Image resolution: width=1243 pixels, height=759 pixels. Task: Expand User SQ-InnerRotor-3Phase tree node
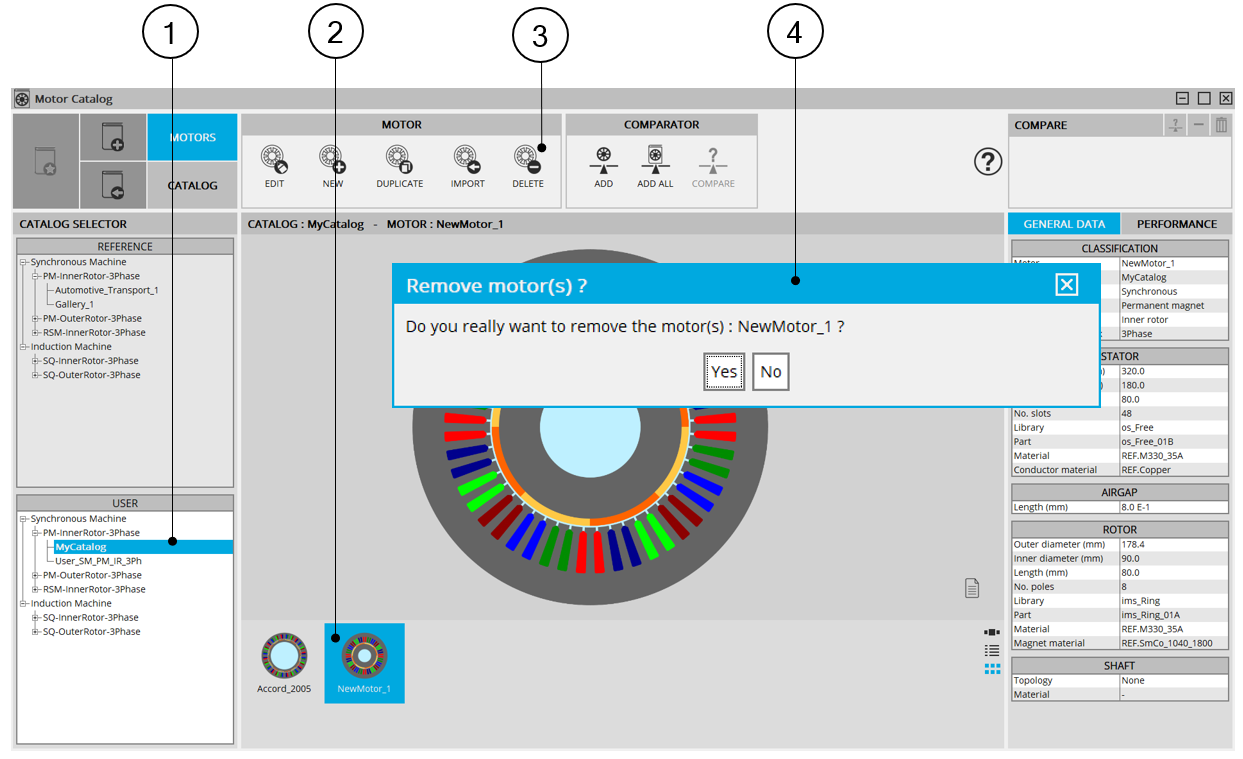pos(35,618)
